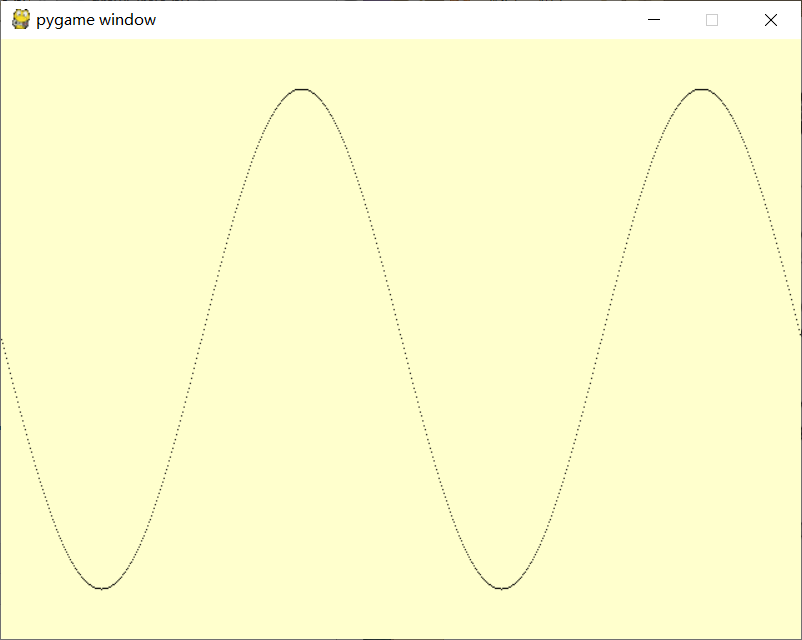Click the "pygame window" title text
The image size is (802, 640).
(x=96, y=20)
